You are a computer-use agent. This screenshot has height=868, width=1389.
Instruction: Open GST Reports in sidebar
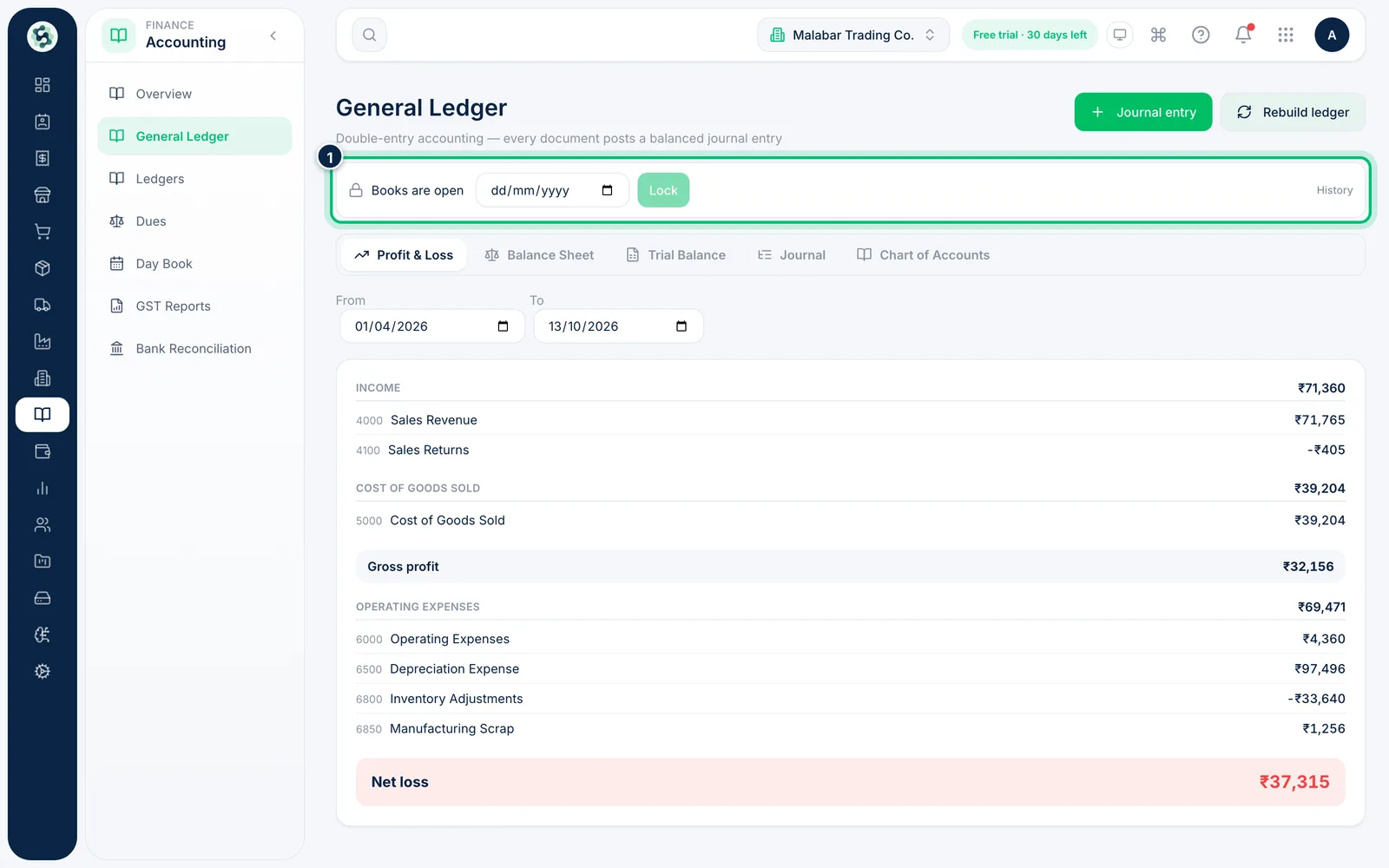point(194,306)
